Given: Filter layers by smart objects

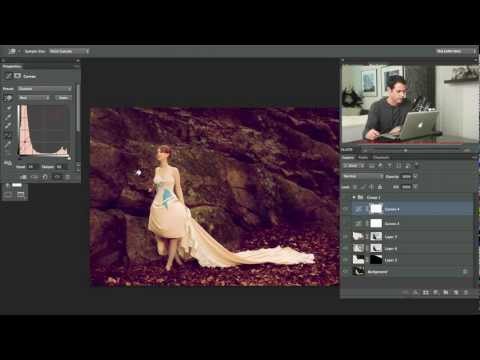Looking at the screenshot, I should (407, 165).
